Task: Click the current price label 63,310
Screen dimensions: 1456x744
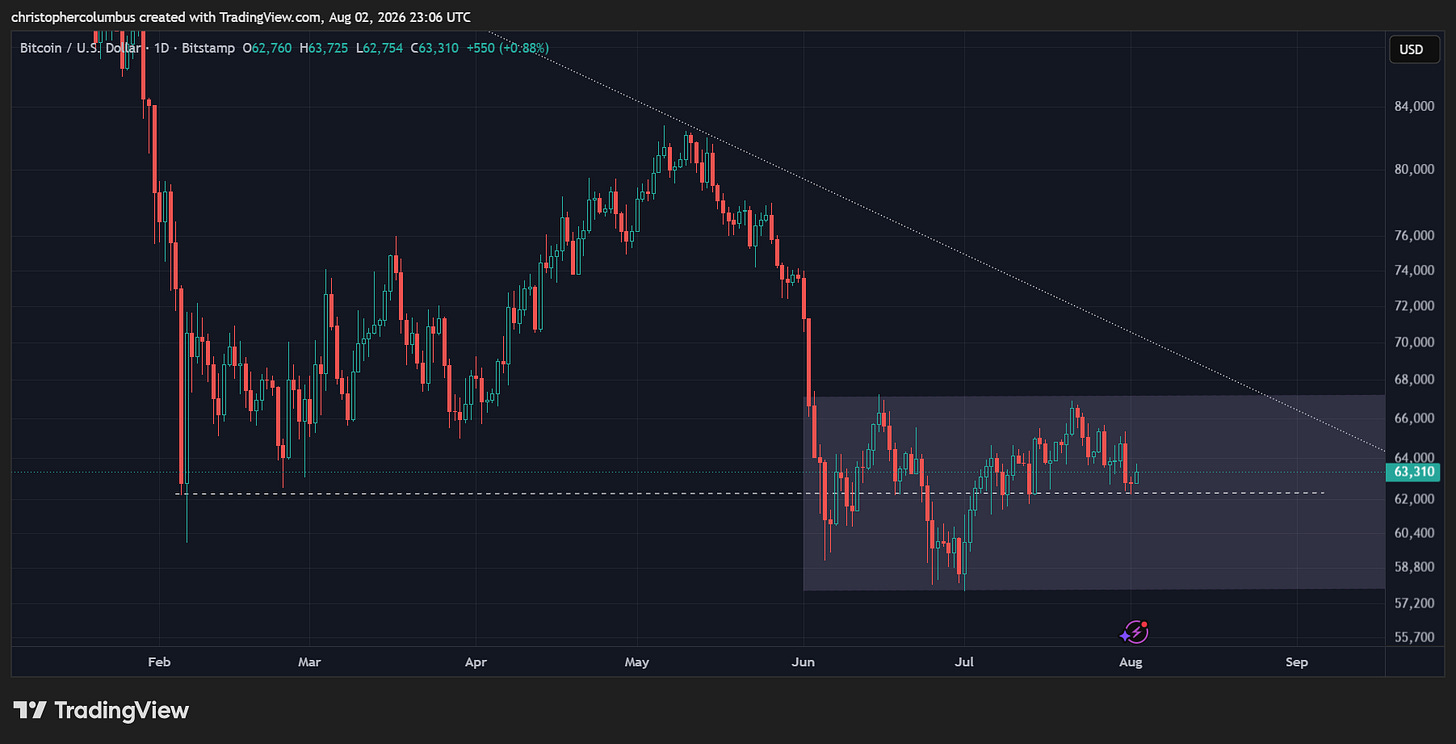Action: (1411, 472)
